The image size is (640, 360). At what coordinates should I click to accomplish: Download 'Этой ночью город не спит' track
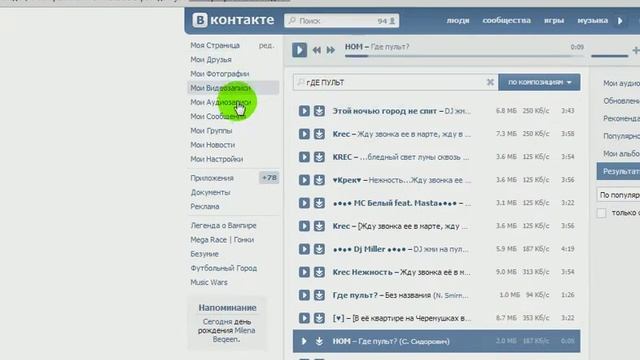[319, 111]
